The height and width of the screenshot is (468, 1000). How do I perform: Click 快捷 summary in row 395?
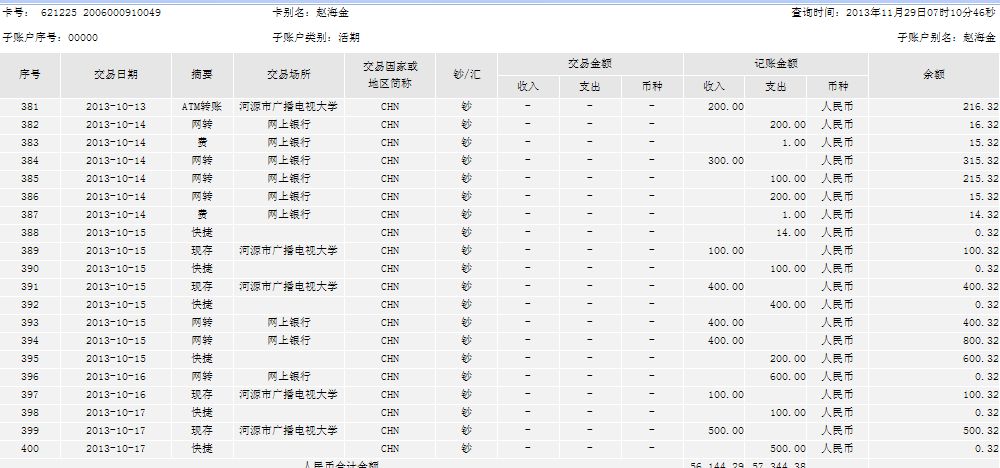tap(202, 358)
